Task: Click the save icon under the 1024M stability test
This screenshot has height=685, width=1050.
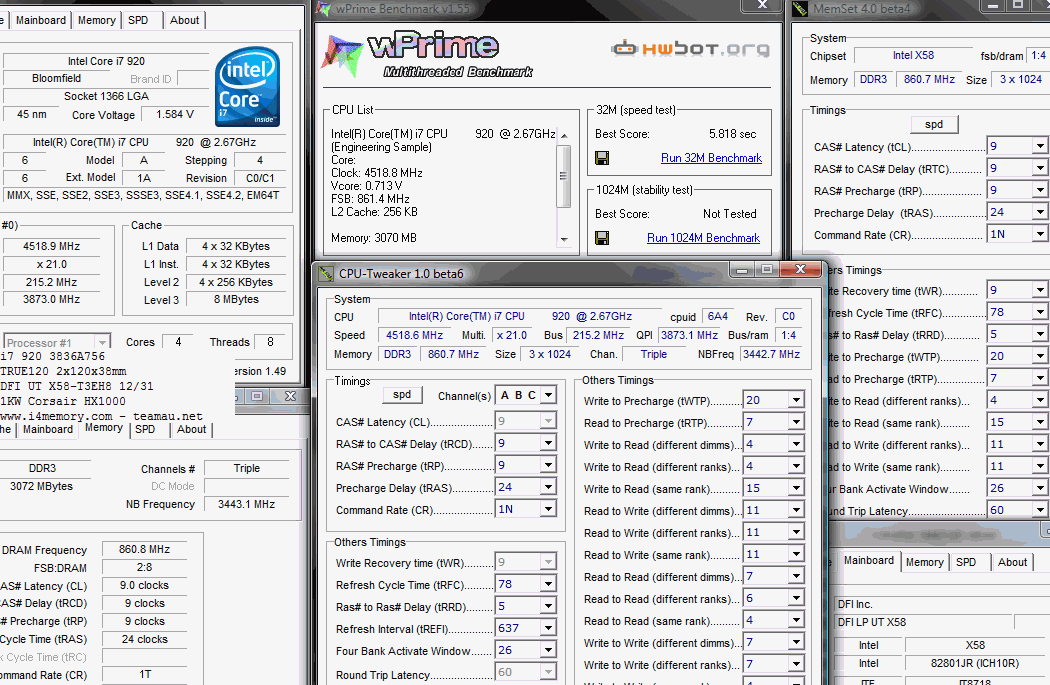Action: pos(602,238)
